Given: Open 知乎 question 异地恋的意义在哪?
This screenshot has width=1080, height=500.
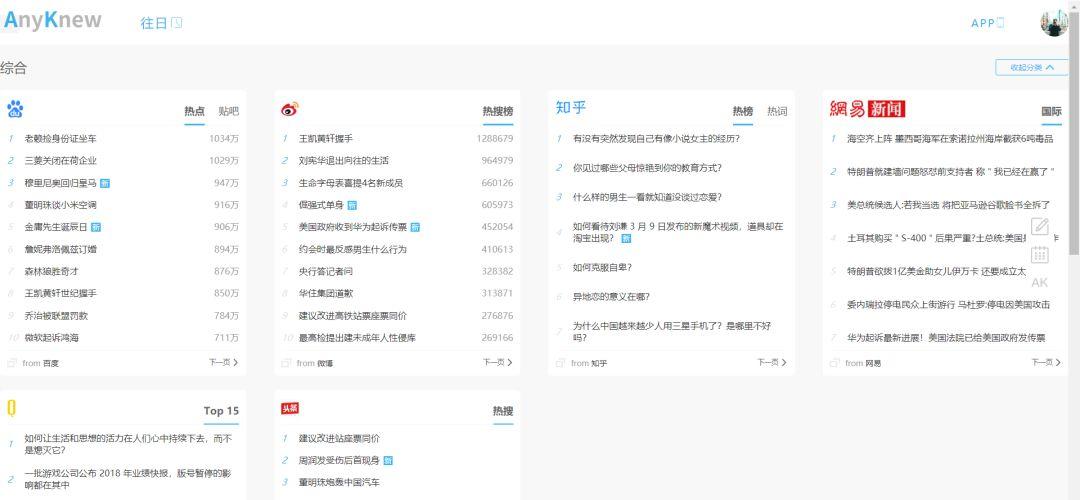Looking at the screenshot, I should coord(611,297).
